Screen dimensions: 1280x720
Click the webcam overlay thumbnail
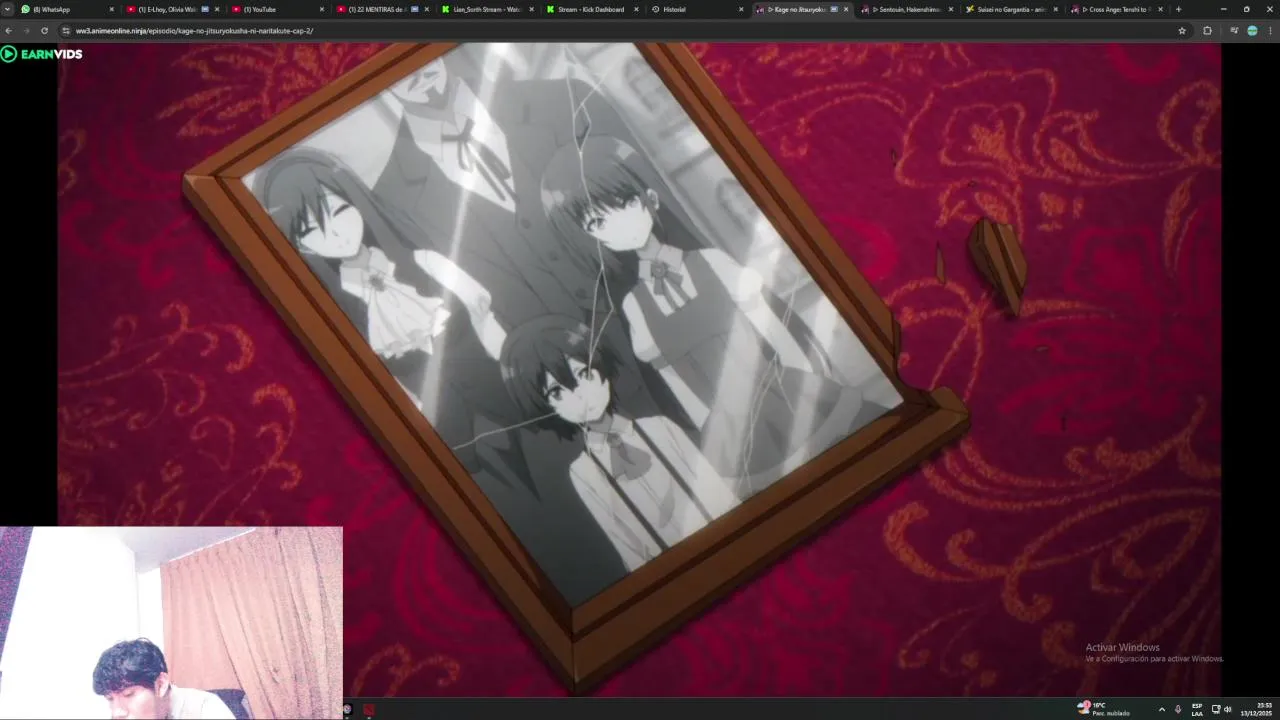(171, 623)
